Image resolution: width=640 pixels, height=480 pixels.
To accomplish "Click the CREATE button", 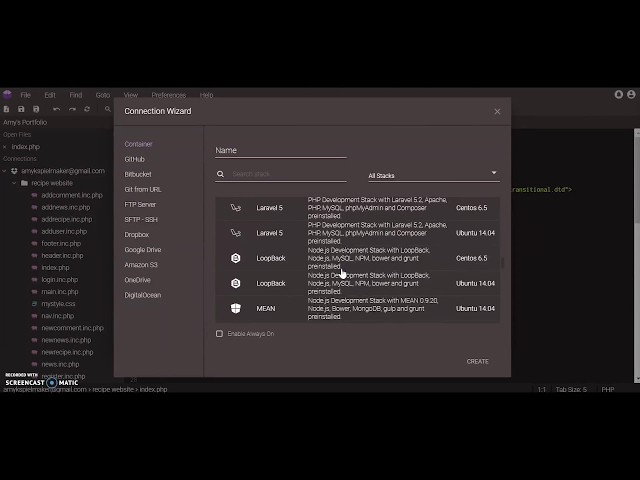I will click(x=478, y=361).
